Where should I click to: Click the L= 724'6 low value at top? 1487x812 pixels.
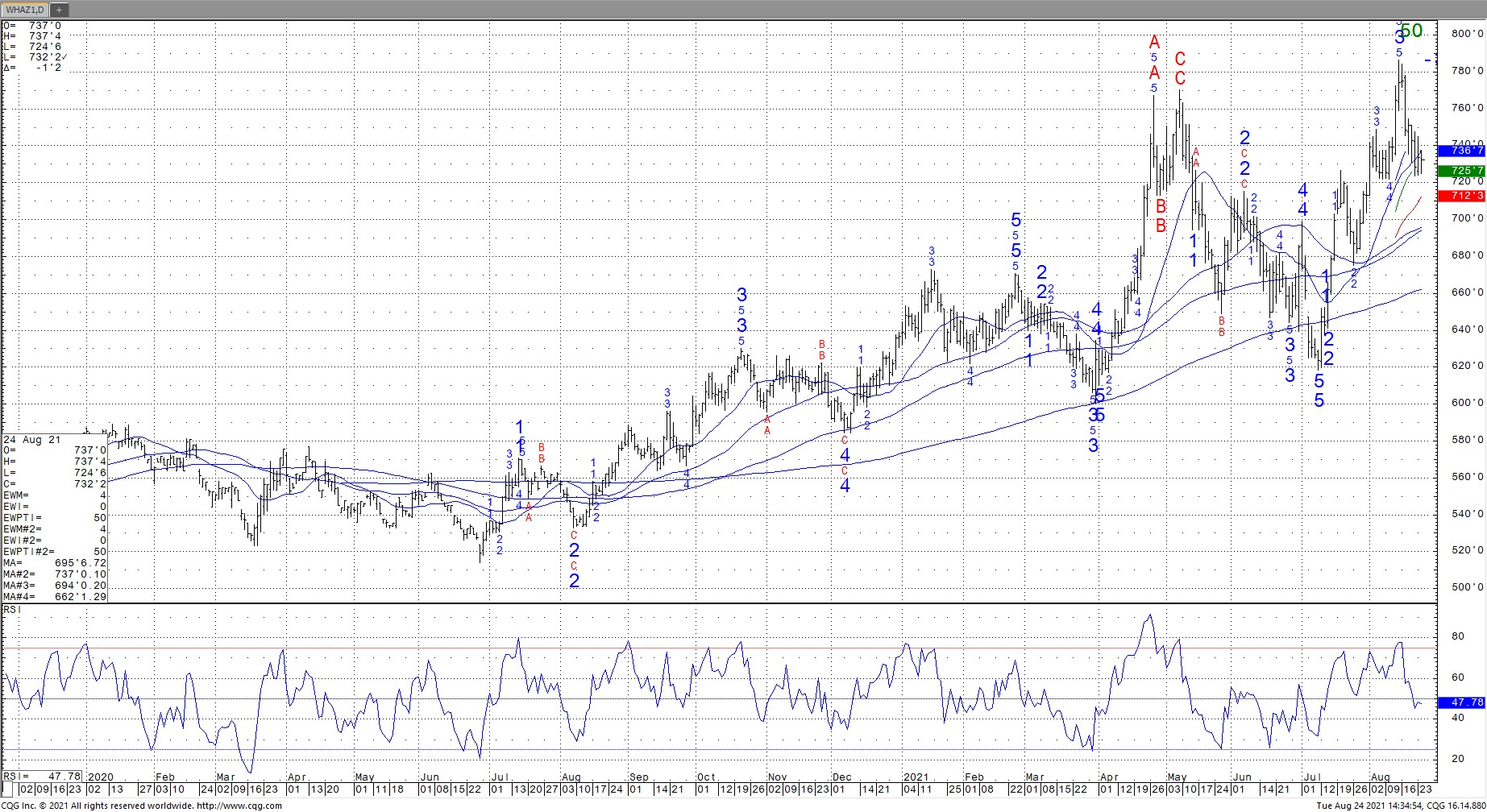tap(32, 47)
